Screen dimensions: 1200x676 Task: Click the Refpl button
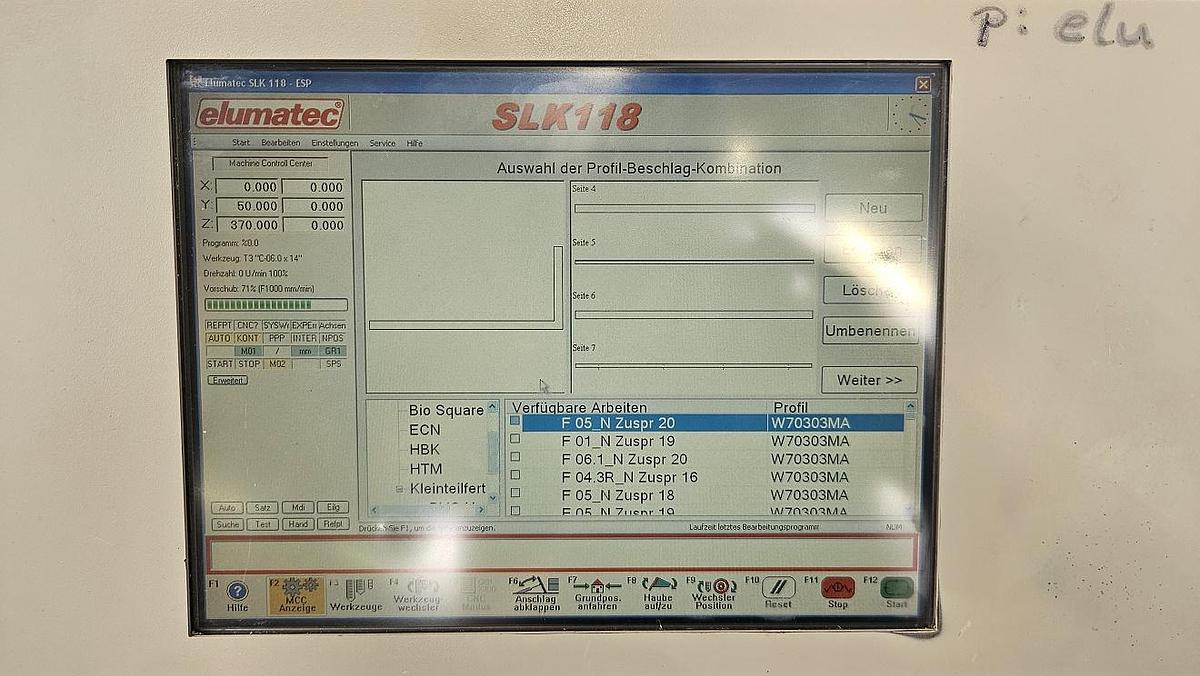tap(333, 524)
